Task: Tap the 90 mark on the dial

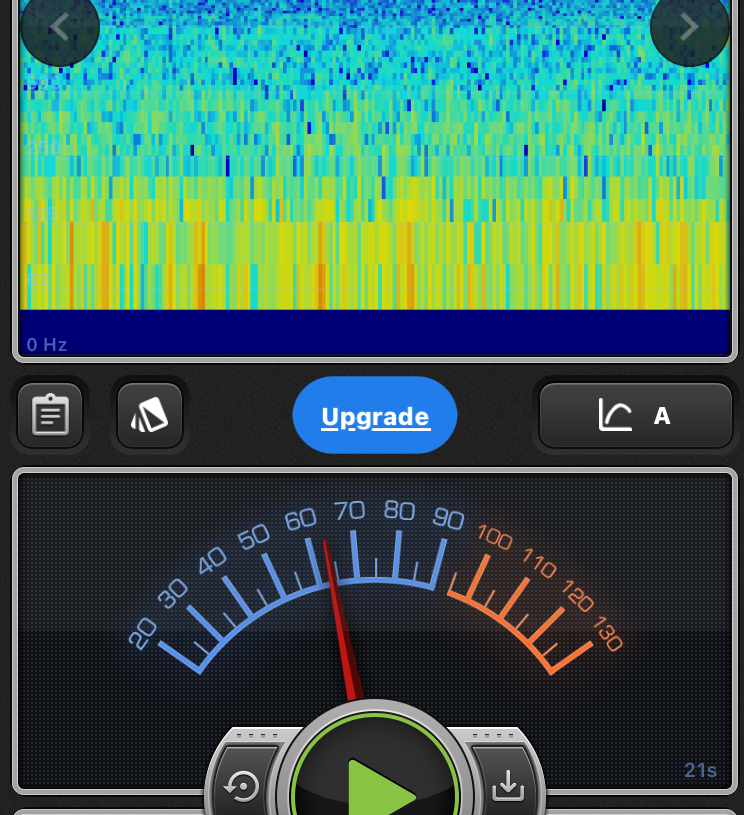Action: pyautogui.click(x=448, y=519)
